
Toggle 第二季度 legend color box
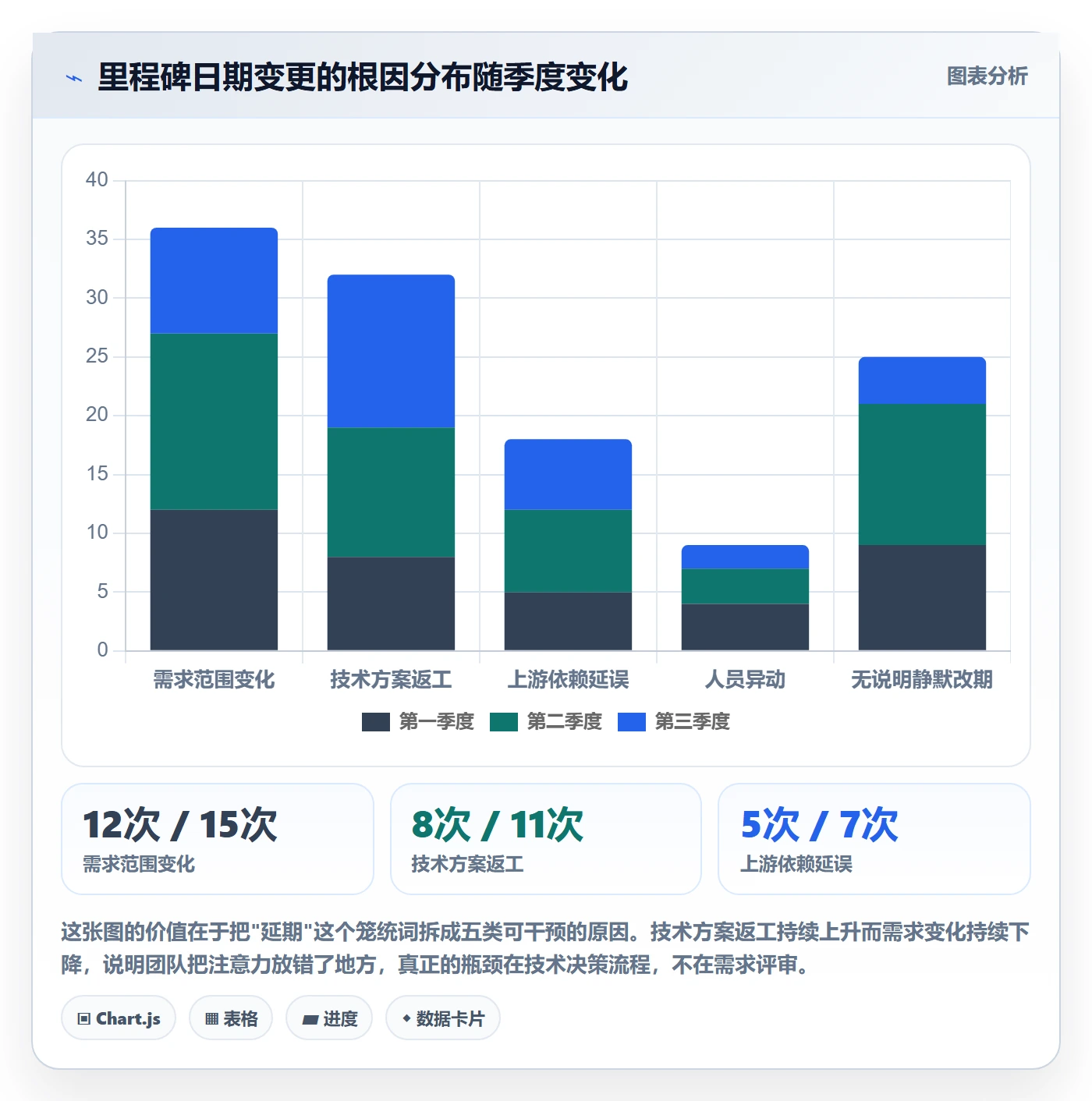pos(504,722)
